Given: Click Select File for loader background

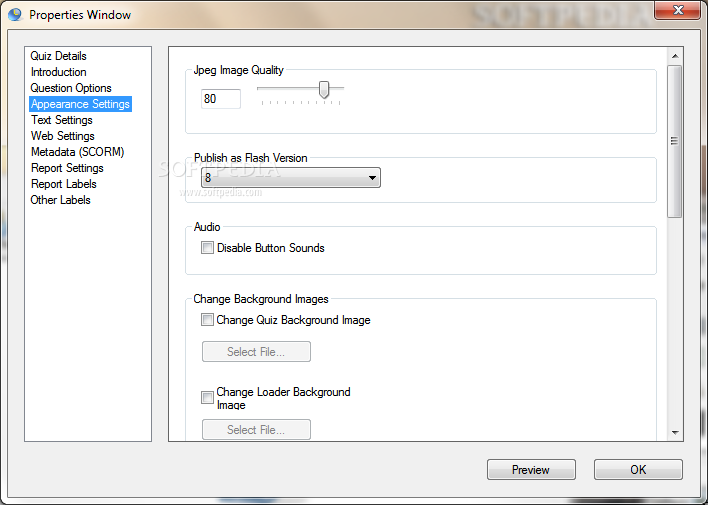Looking at the screenshot, I should point(256,430).
